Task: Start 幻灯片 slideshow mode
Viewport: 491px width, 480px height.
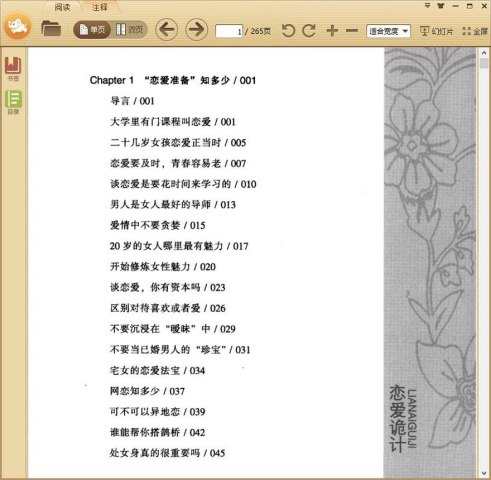Action: [436, 31]
